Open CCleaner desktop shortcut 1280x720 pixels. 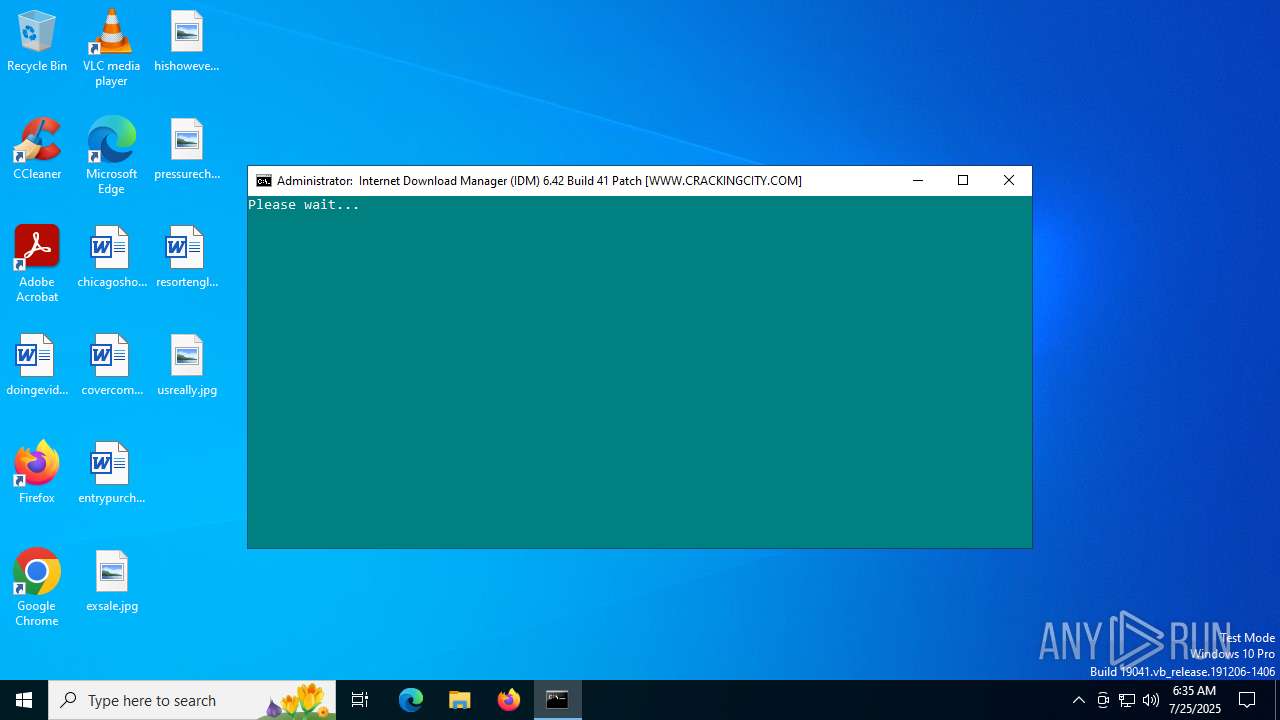coord(37,150)
